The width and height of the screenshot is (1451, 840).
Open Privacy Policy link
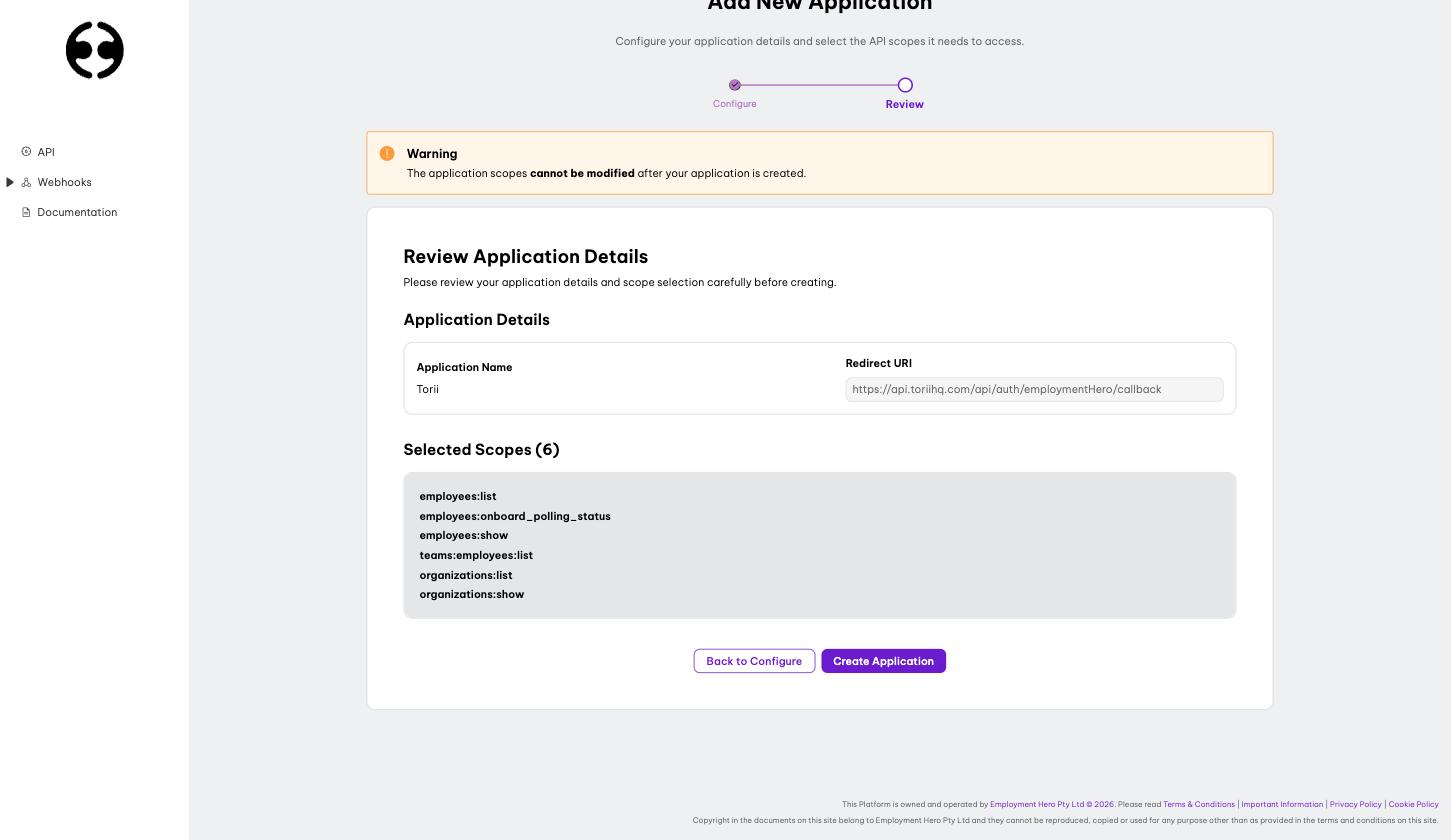1356,804
